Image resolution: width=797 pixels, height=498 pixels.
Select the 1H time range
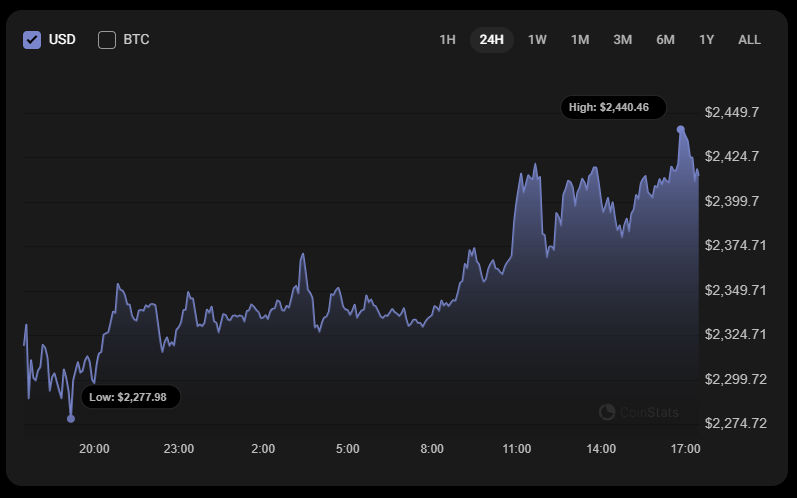pos(447,40)
